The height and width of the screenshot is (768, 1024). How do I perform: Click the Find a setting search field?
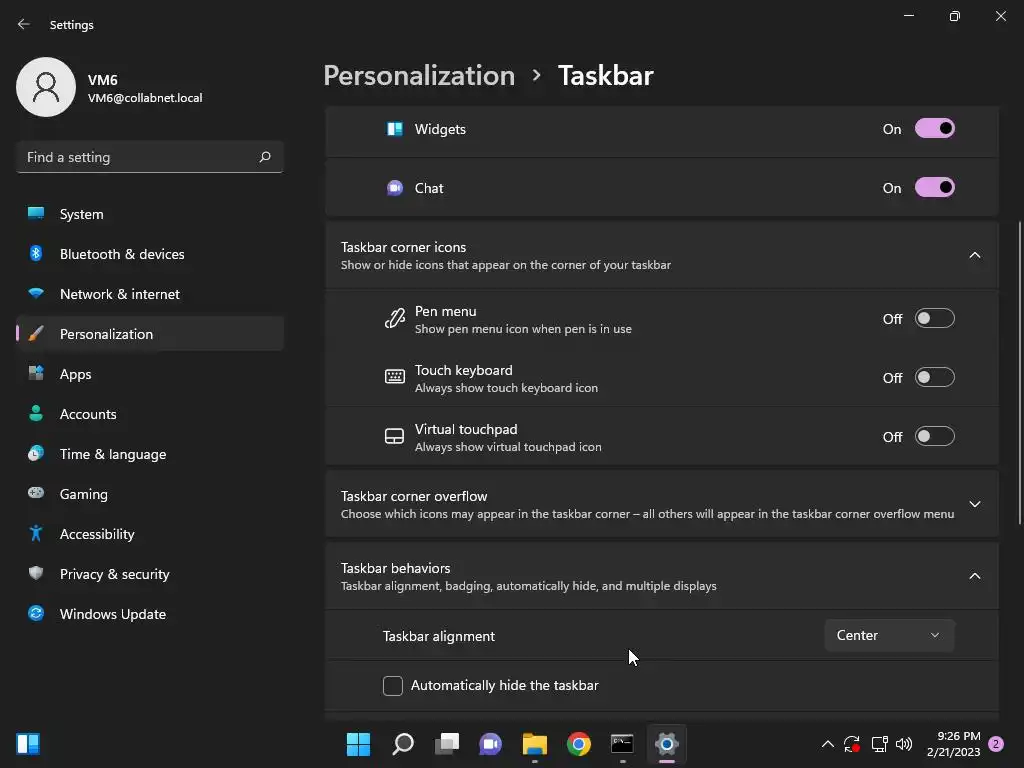(x=150, y=157)
